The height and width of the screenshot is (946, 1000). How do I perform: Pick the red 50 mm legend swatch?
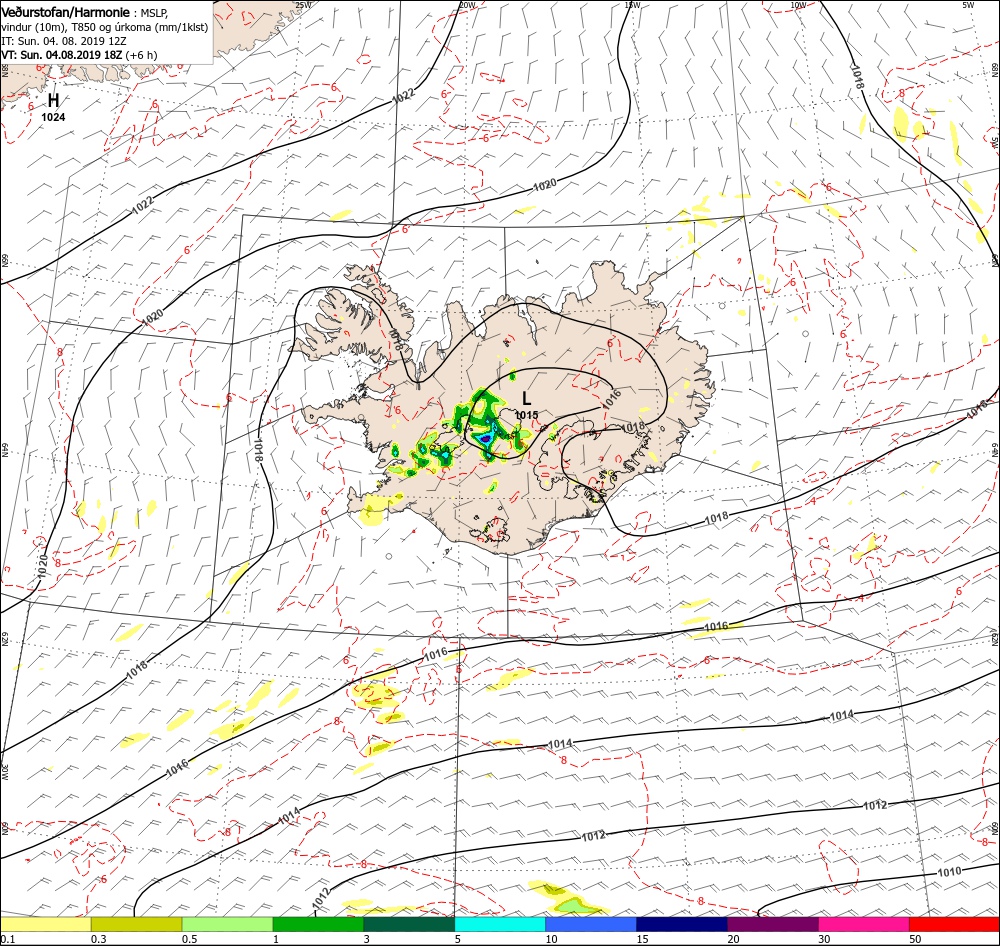(955, 924)
